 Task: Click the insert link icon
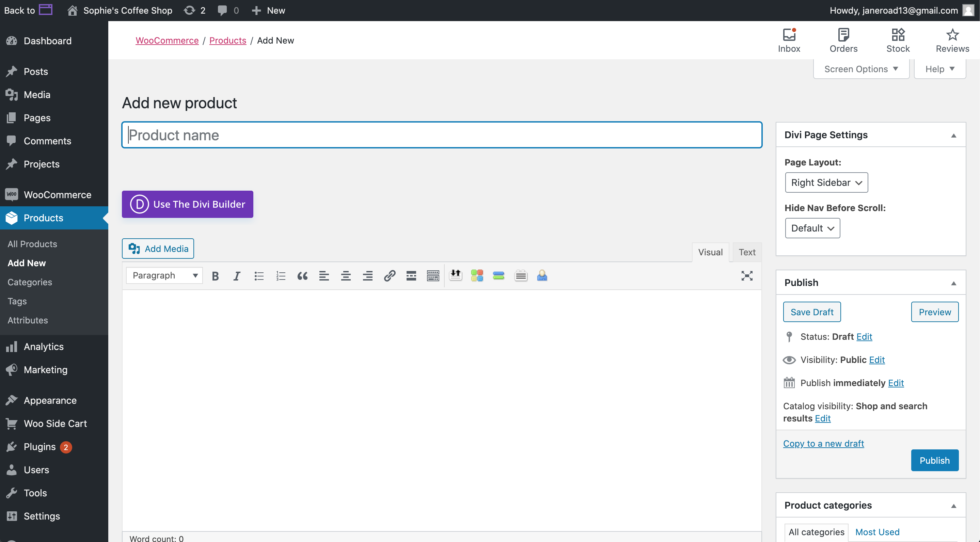(389, 276)
